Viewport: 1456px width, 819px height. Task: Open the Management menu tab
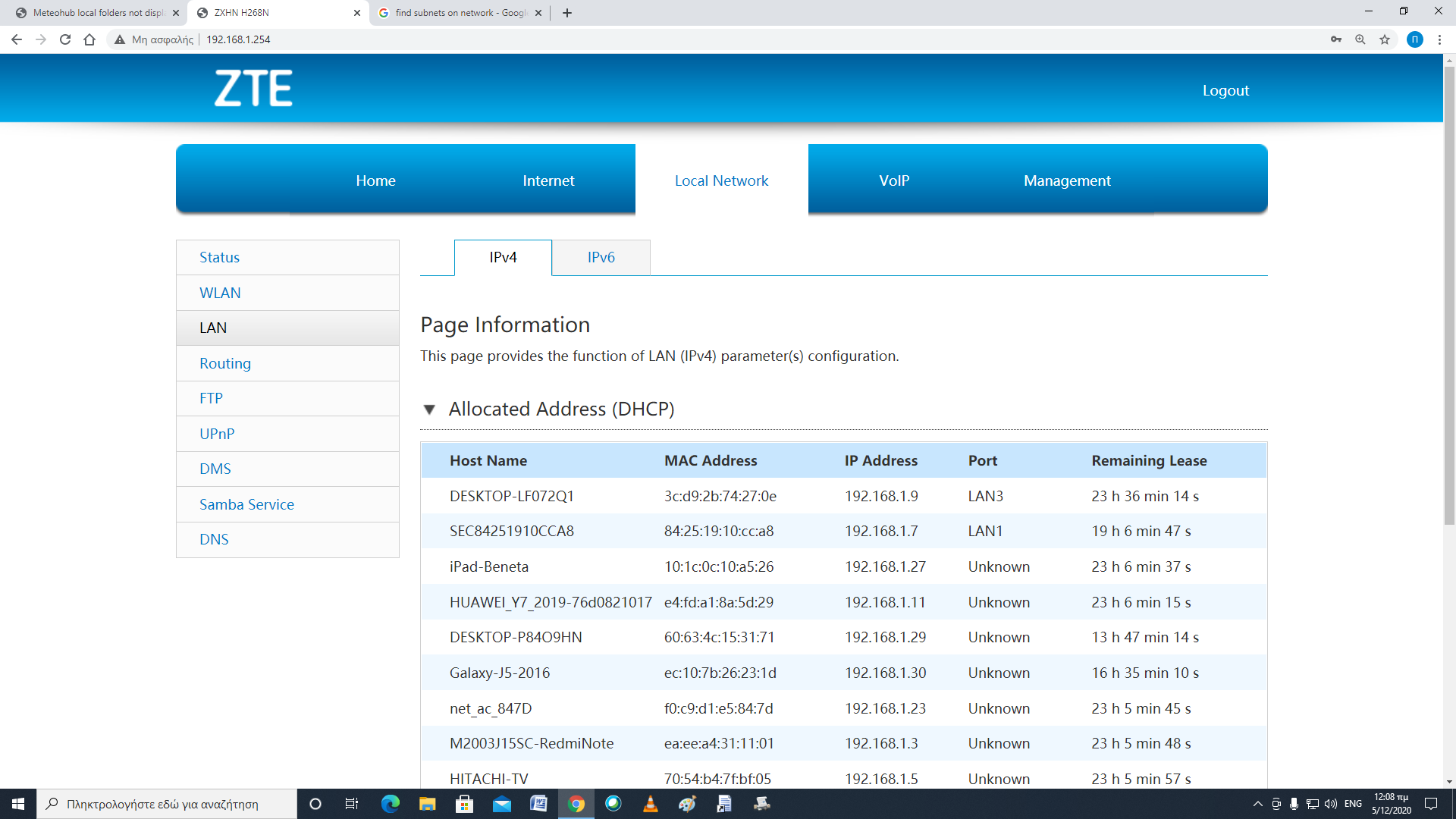click(1066, 180)
